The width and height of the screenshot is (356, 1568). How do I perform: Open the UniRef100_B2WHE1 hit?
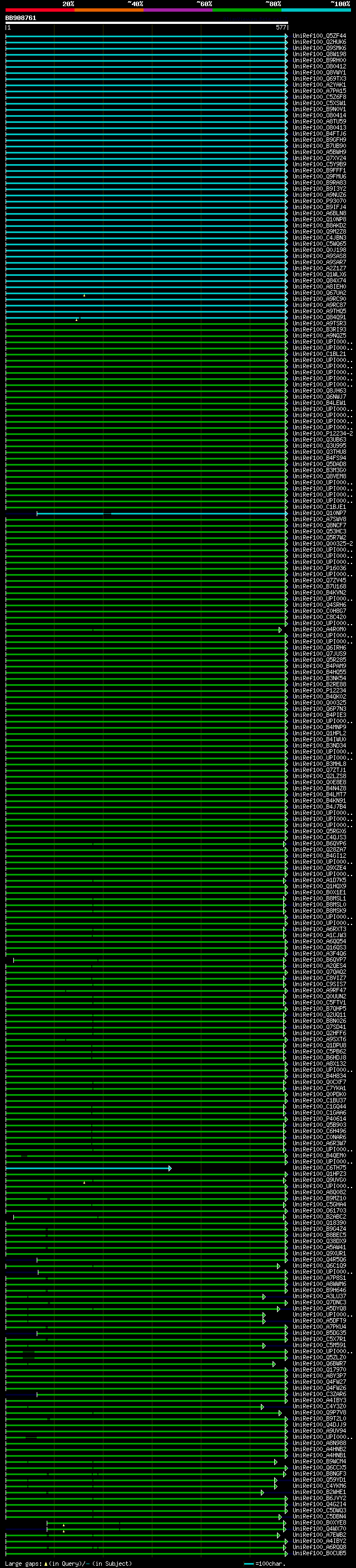pyautogui.click(x=319, y=1492)
